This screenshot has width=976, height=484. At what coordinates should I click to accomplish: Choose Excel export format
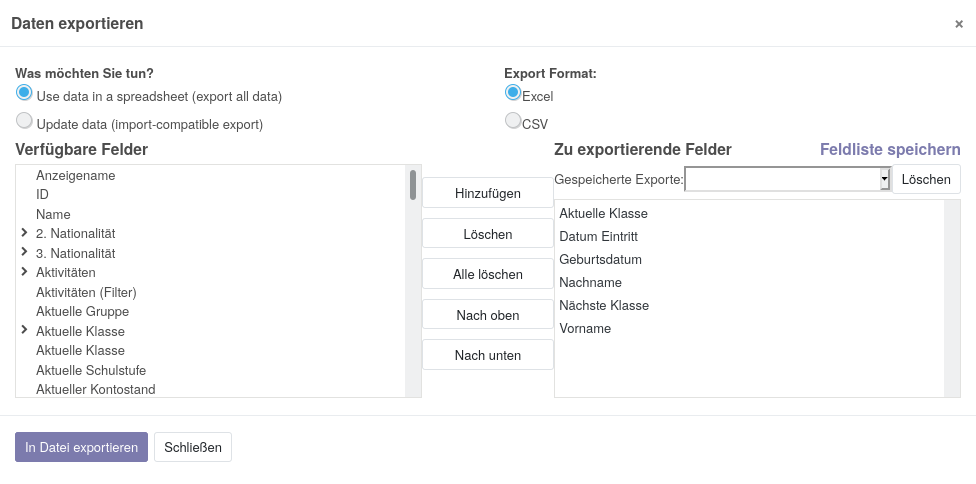(513, 93)
